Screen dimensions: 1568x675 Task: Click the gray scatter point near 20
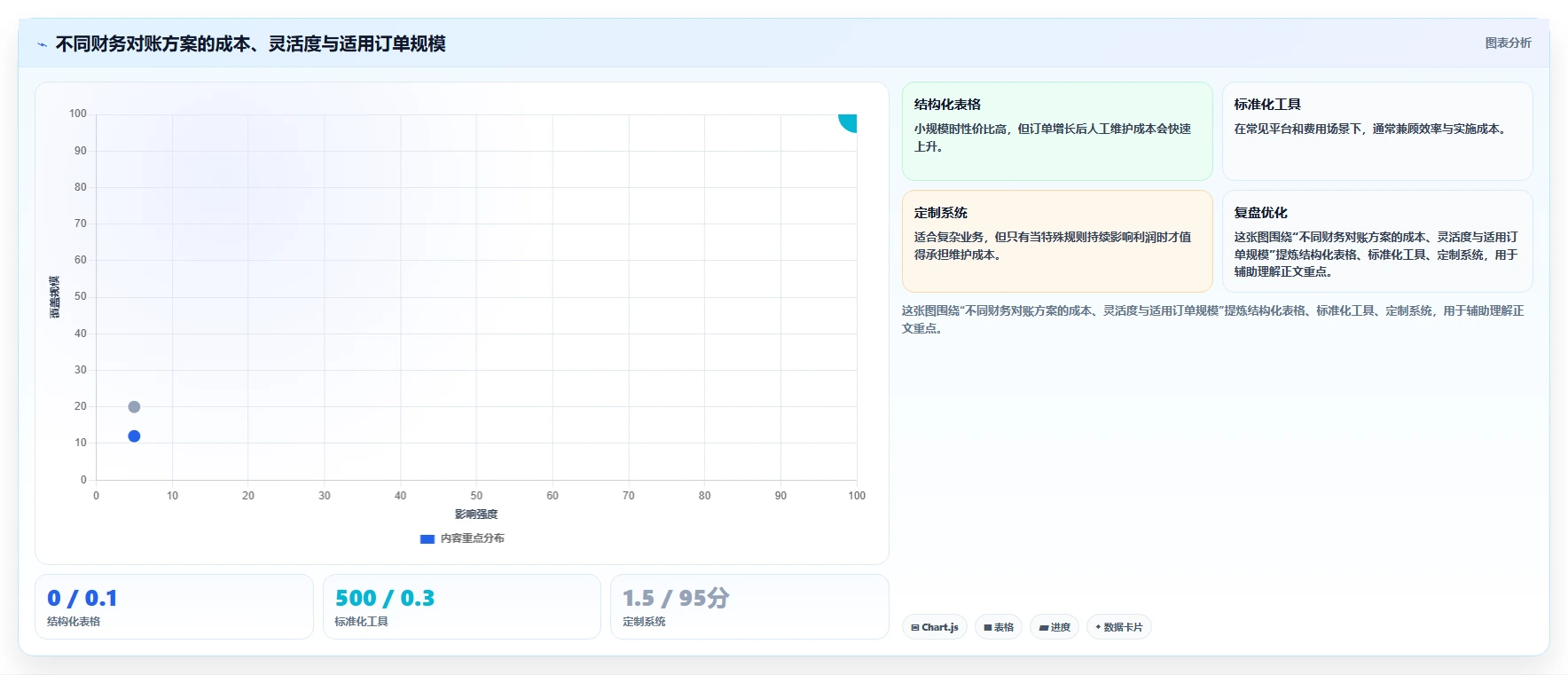click(134, 407)
